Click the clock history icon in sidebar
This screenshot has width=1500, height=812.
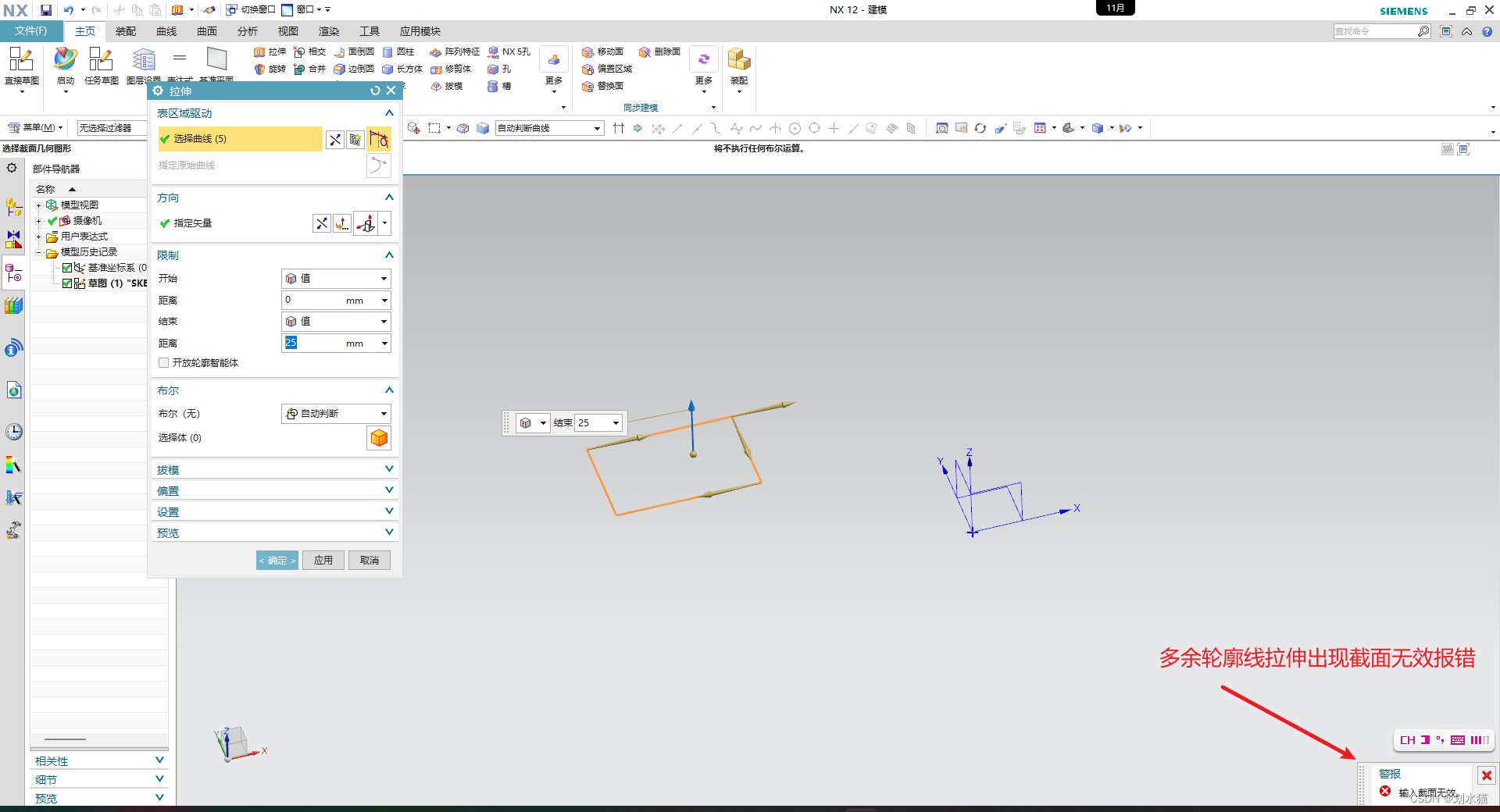(x=14, y=432)
